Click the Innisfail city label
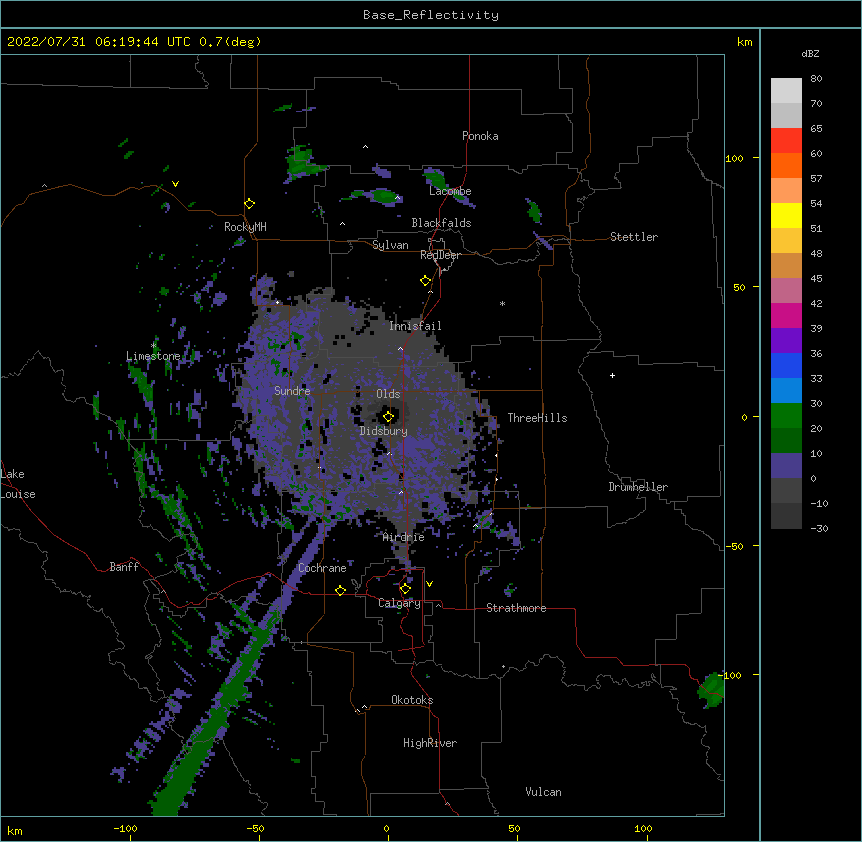 point(415,326)
